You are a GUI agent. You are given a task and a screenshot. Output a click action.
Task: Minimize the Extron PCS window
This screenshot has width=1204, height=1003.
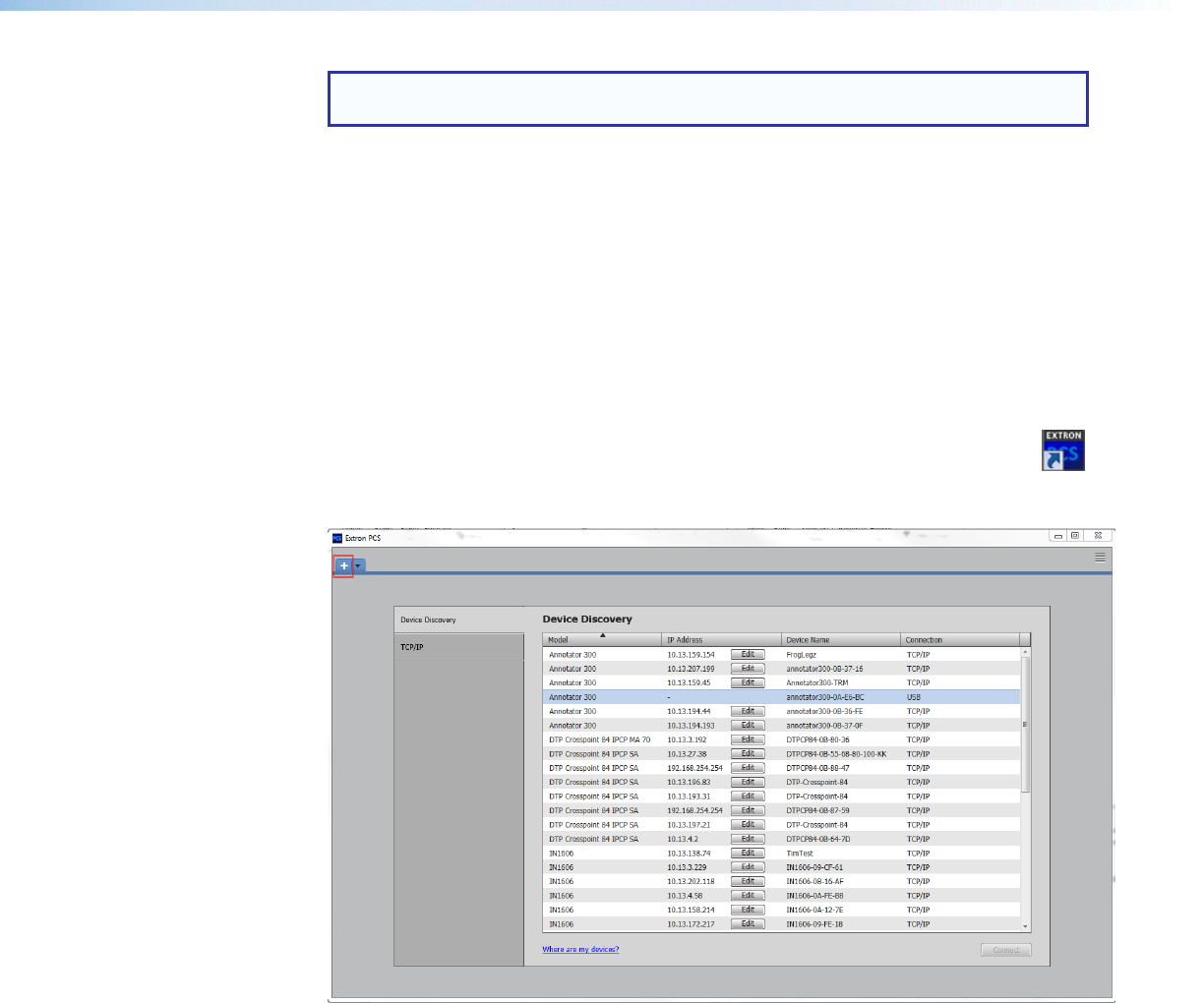1057,536
